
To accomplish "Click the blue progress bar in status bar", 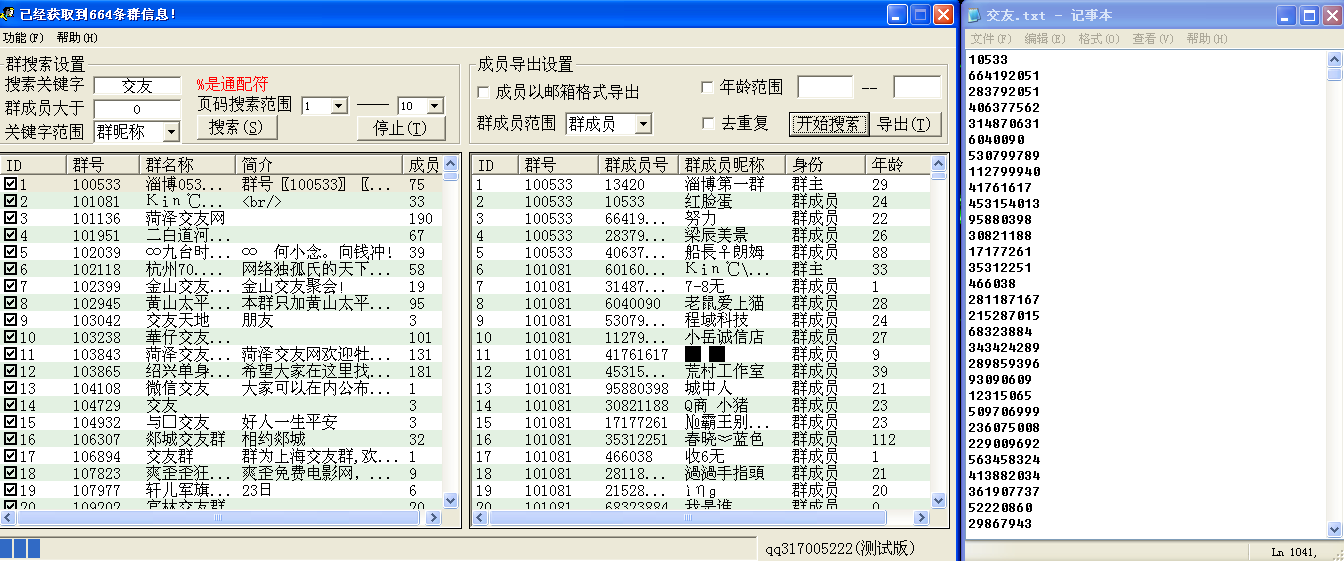I will coord(20,548).
